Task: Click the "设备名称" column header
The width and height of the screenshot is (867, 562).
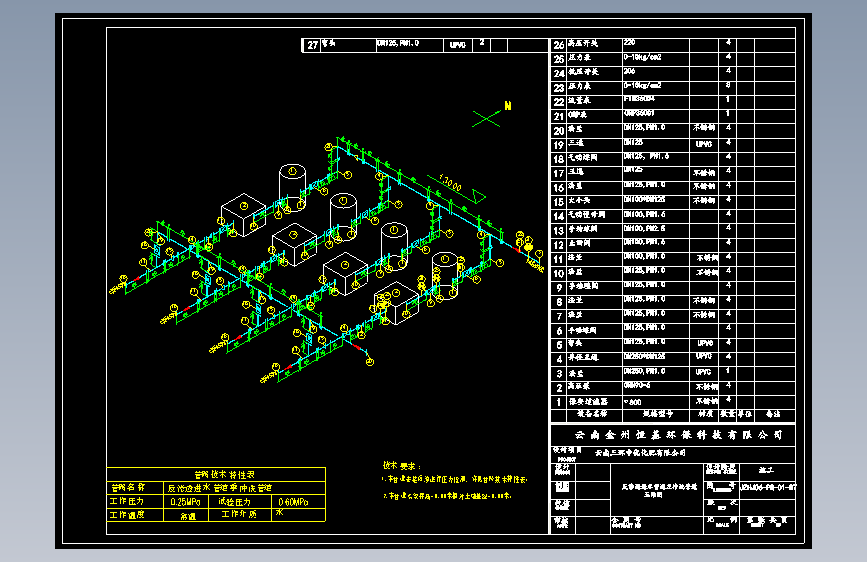Action: (x=592, y=414)
